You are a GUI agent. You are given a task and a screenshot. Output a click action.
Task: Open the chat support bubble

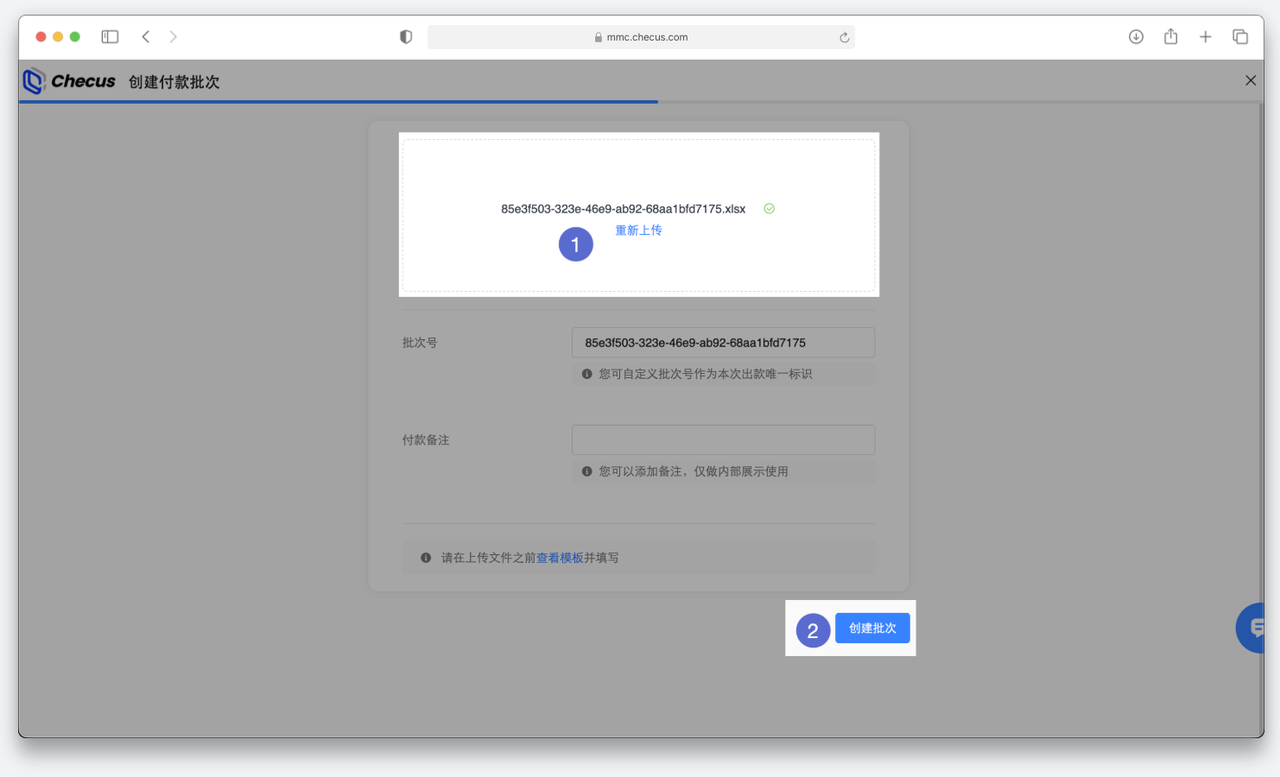pyautogui.click(x=1254, y=628)
